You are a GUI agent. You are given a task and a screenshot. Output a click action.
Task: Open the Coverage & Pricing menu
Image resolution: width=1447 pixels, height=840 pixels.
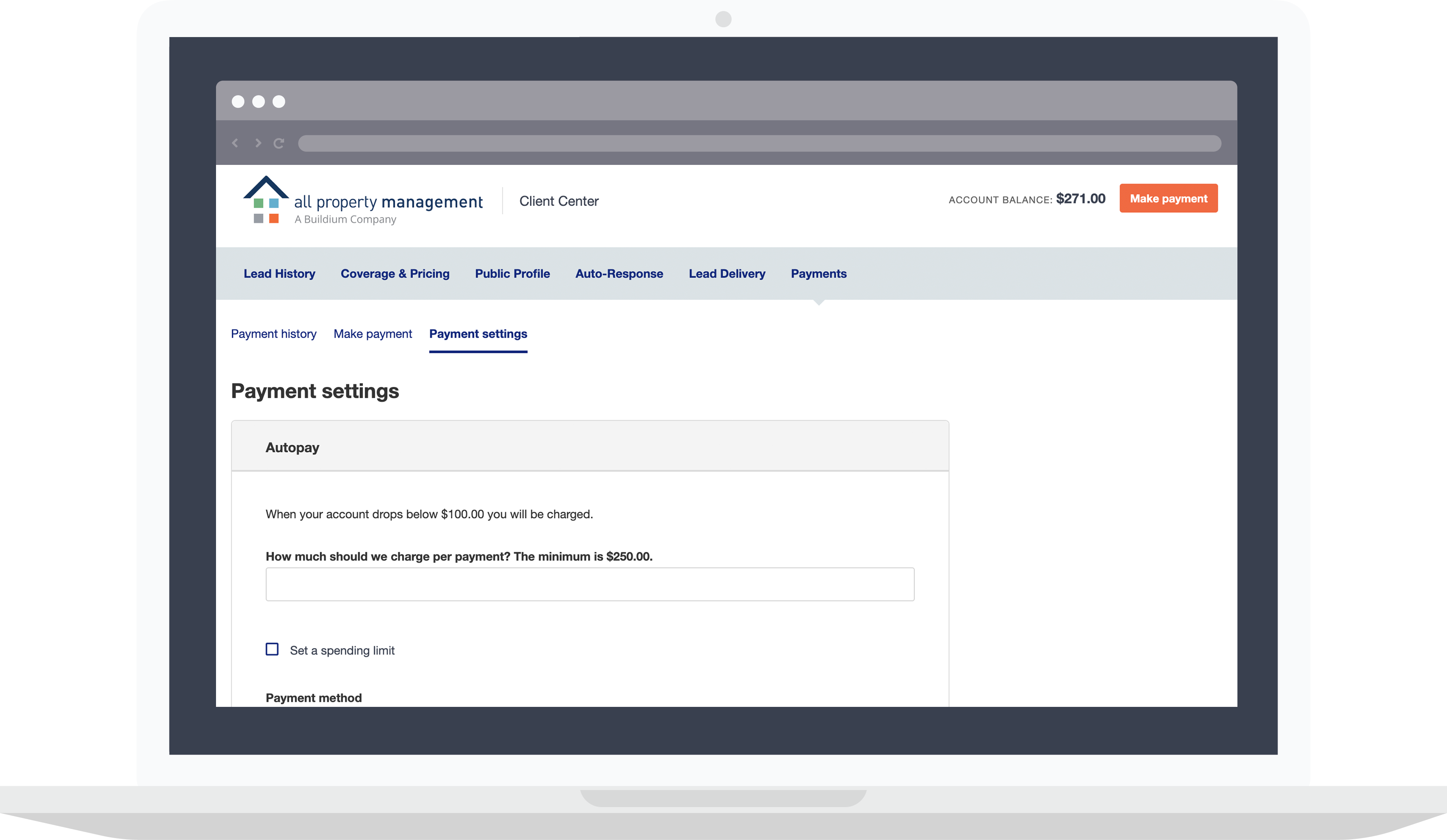tap(395, 274)
